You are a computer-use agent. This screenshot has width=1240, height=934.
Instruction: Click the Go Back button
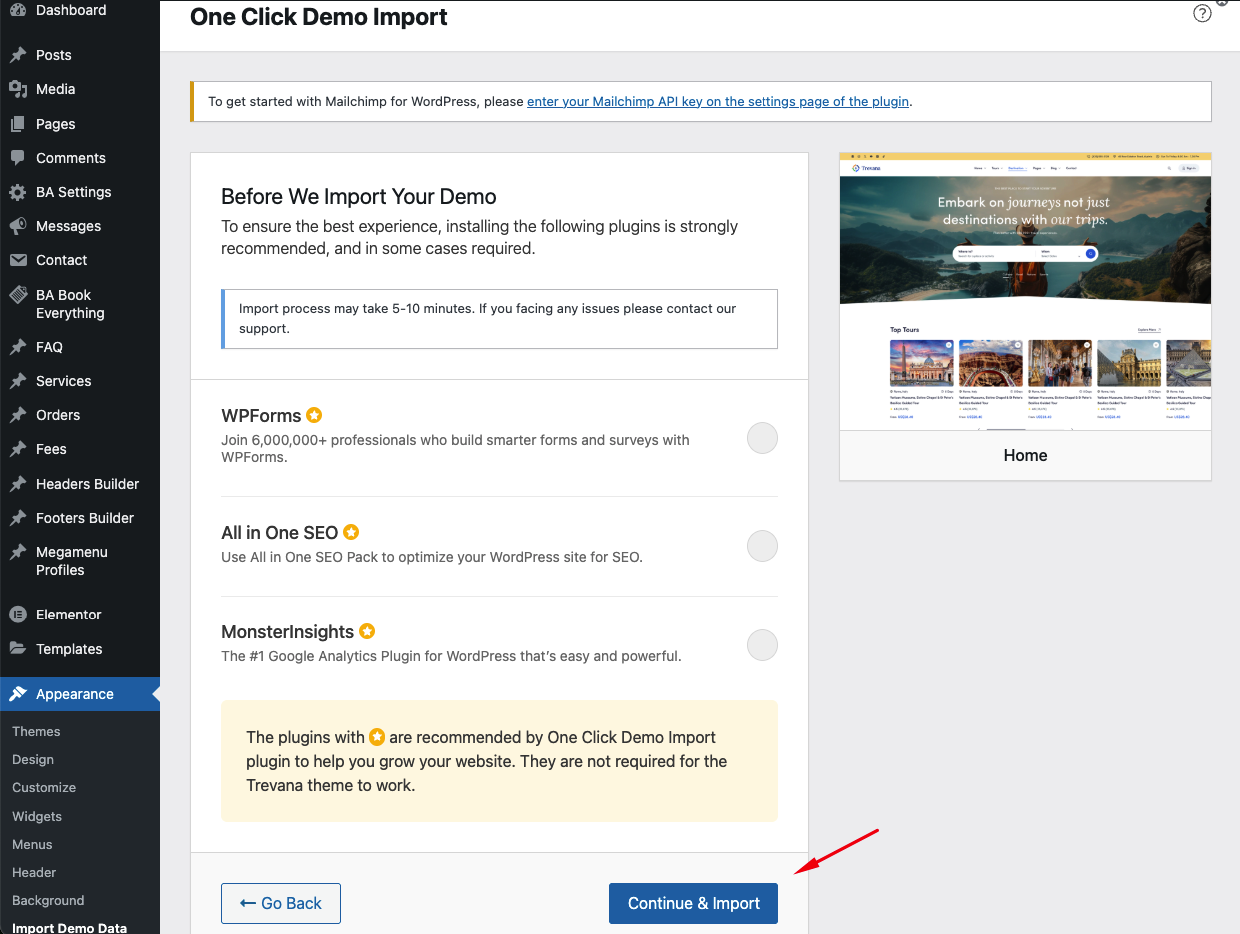[x=281, y=903]
